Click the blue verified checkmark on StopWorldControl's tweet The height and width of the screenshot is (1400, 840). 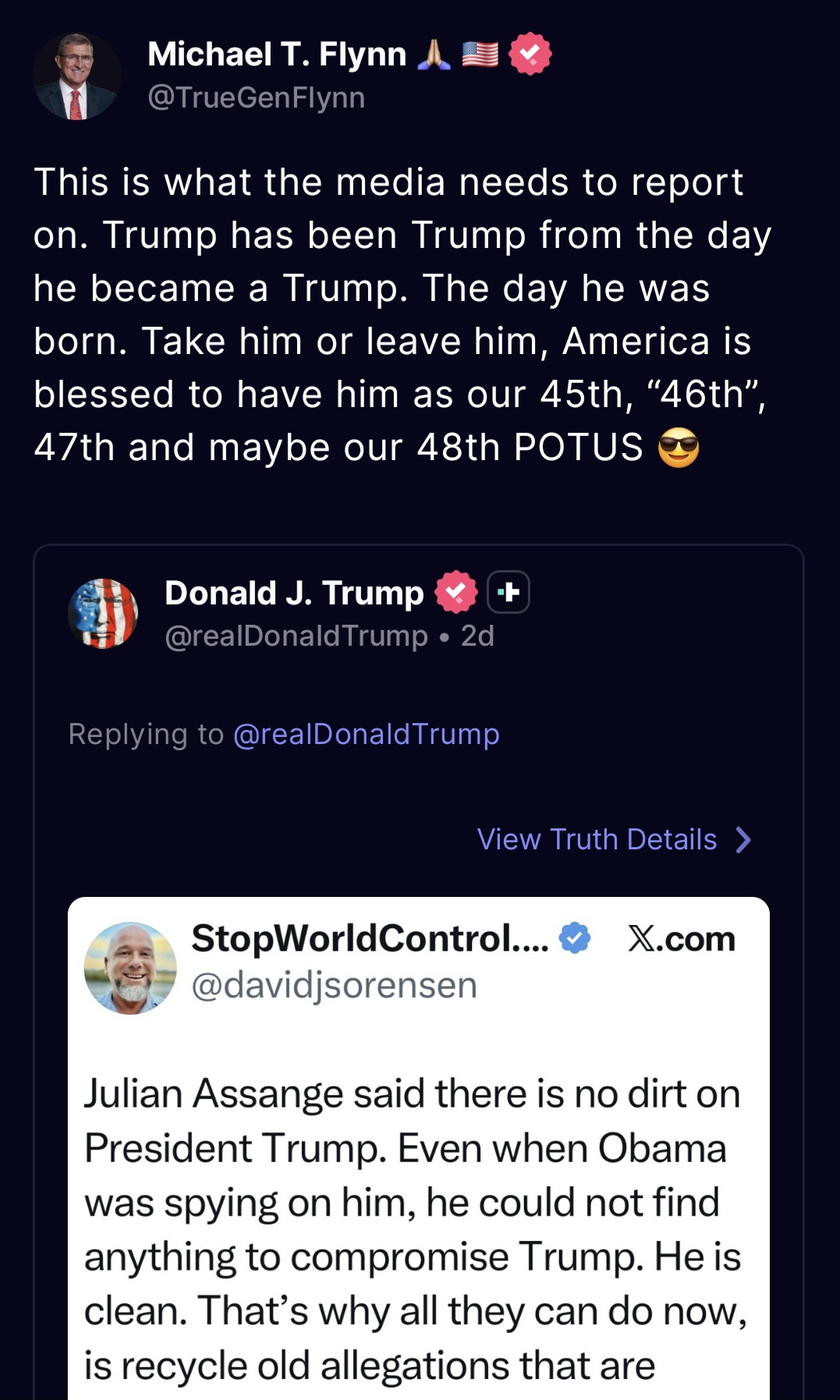(x=574, y=938)
